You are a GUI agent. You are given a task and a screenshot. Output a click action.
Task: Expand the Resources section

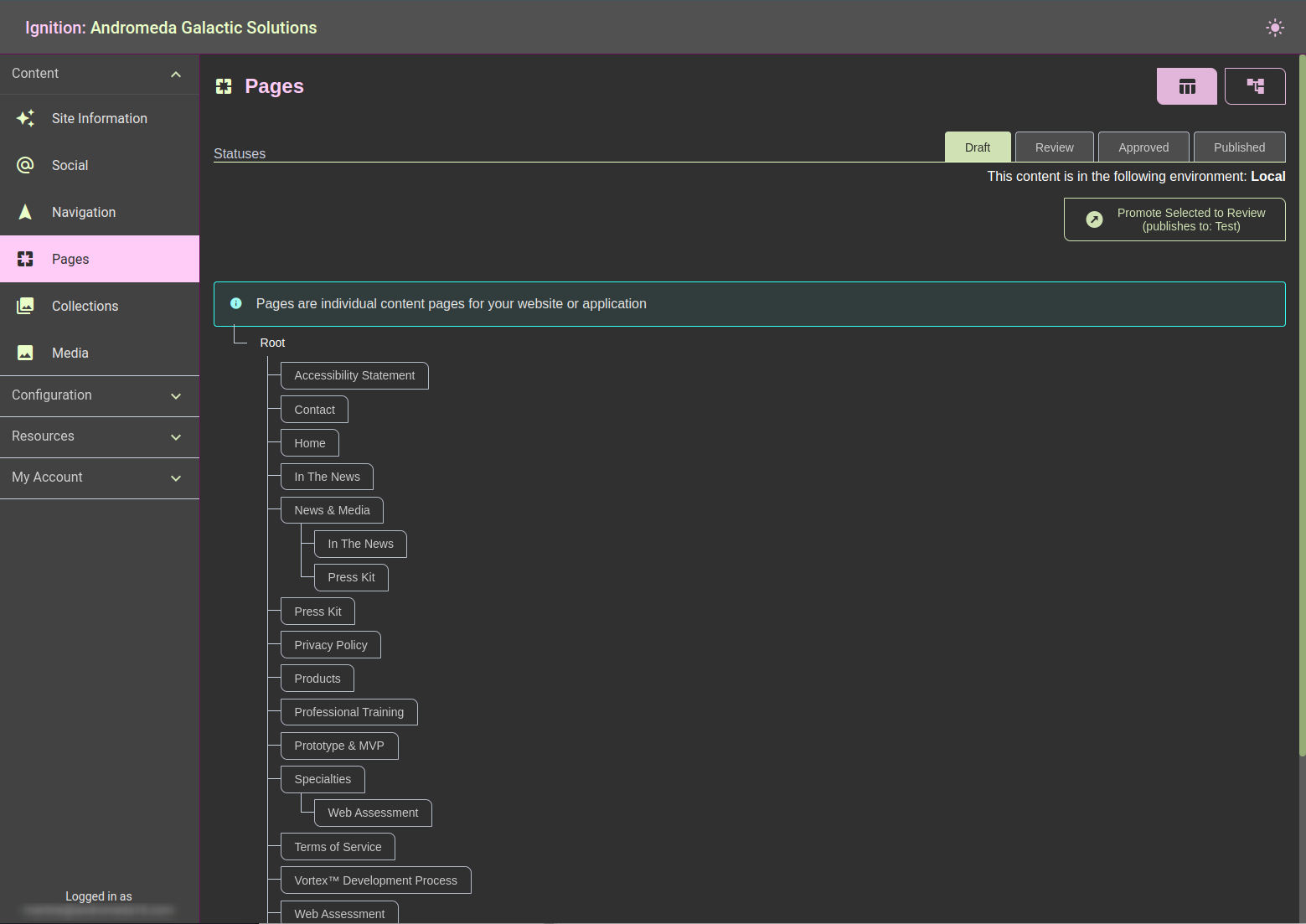pos(100,436)
